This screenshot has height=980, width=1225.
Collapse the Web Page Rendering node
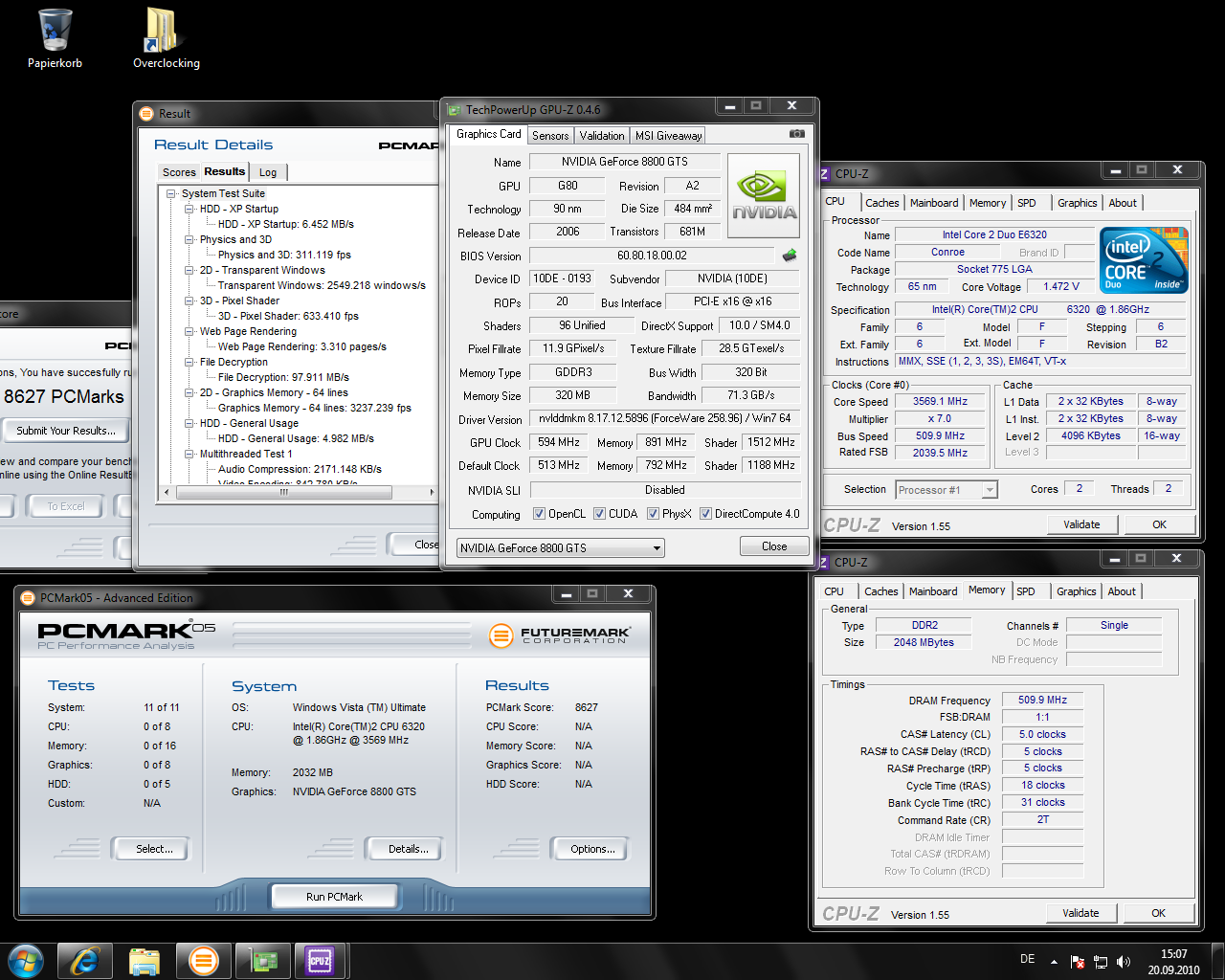[x=189, y=331]
